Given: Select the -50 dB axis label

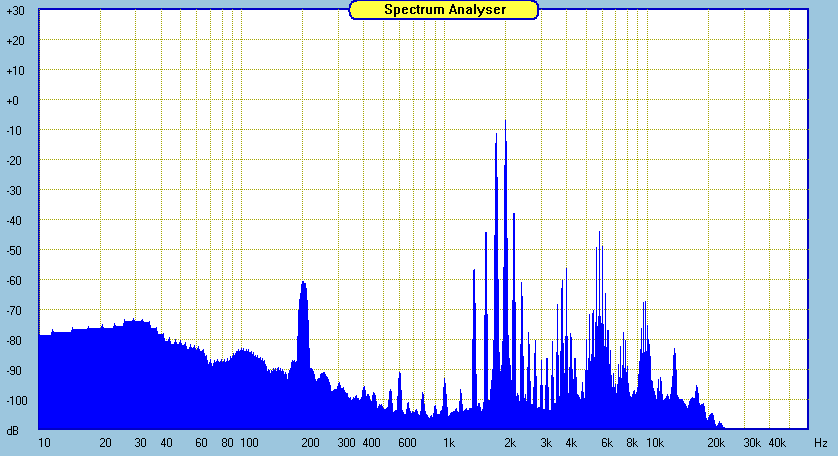Looking at the screenshot, I should pyautogui.click(x=15, y=250).
